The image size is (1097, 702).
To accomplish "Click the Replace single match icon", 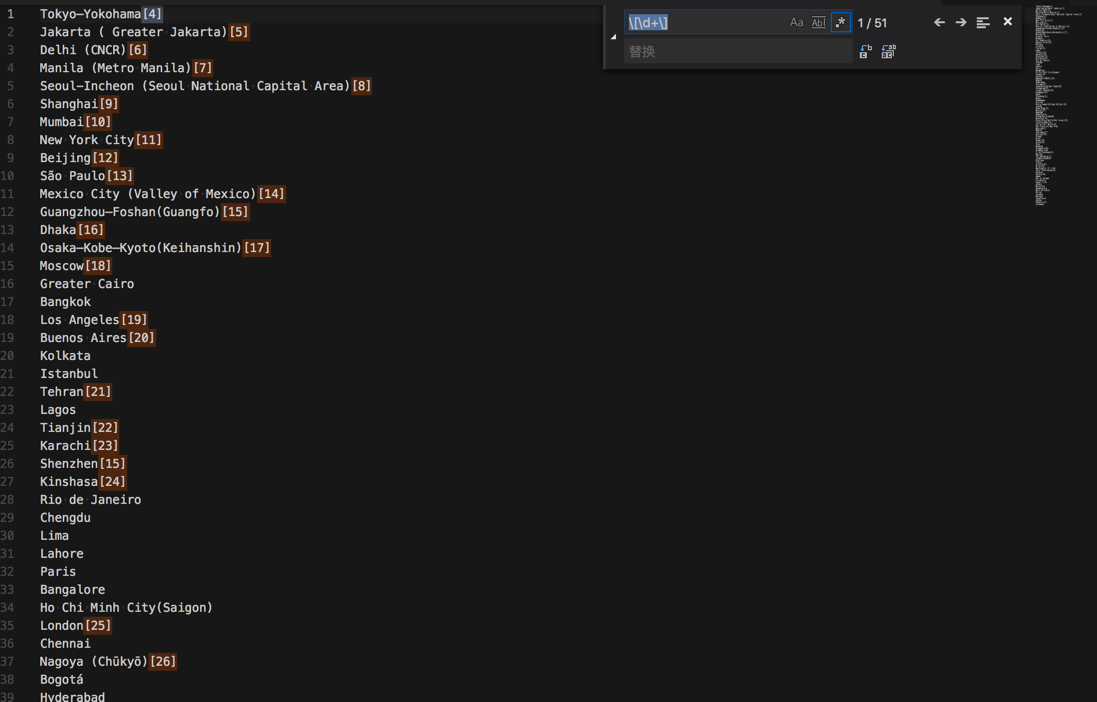I will (865, 51).
